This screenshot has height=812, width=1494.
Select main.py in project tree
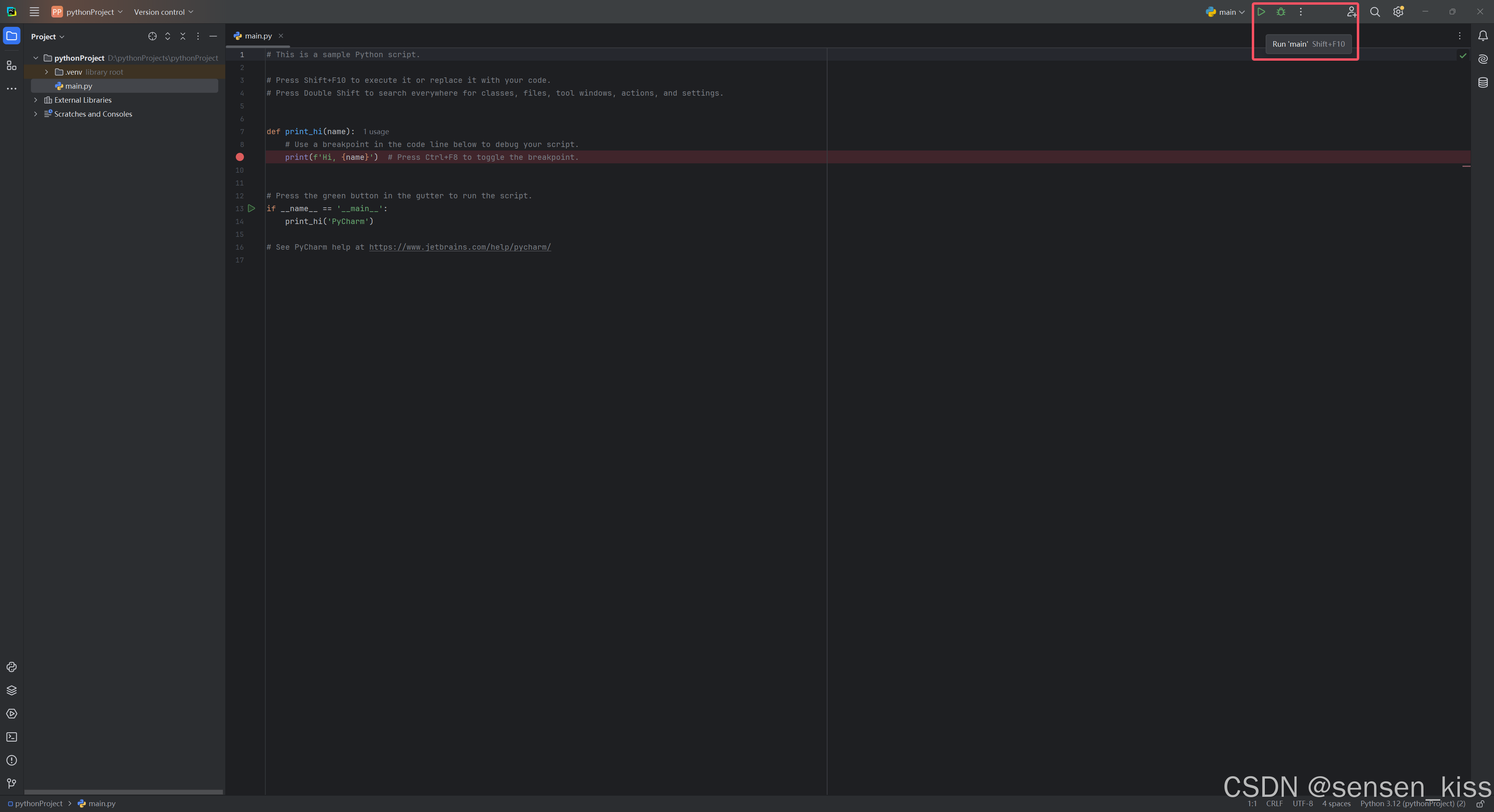click(x=124, y=86)
